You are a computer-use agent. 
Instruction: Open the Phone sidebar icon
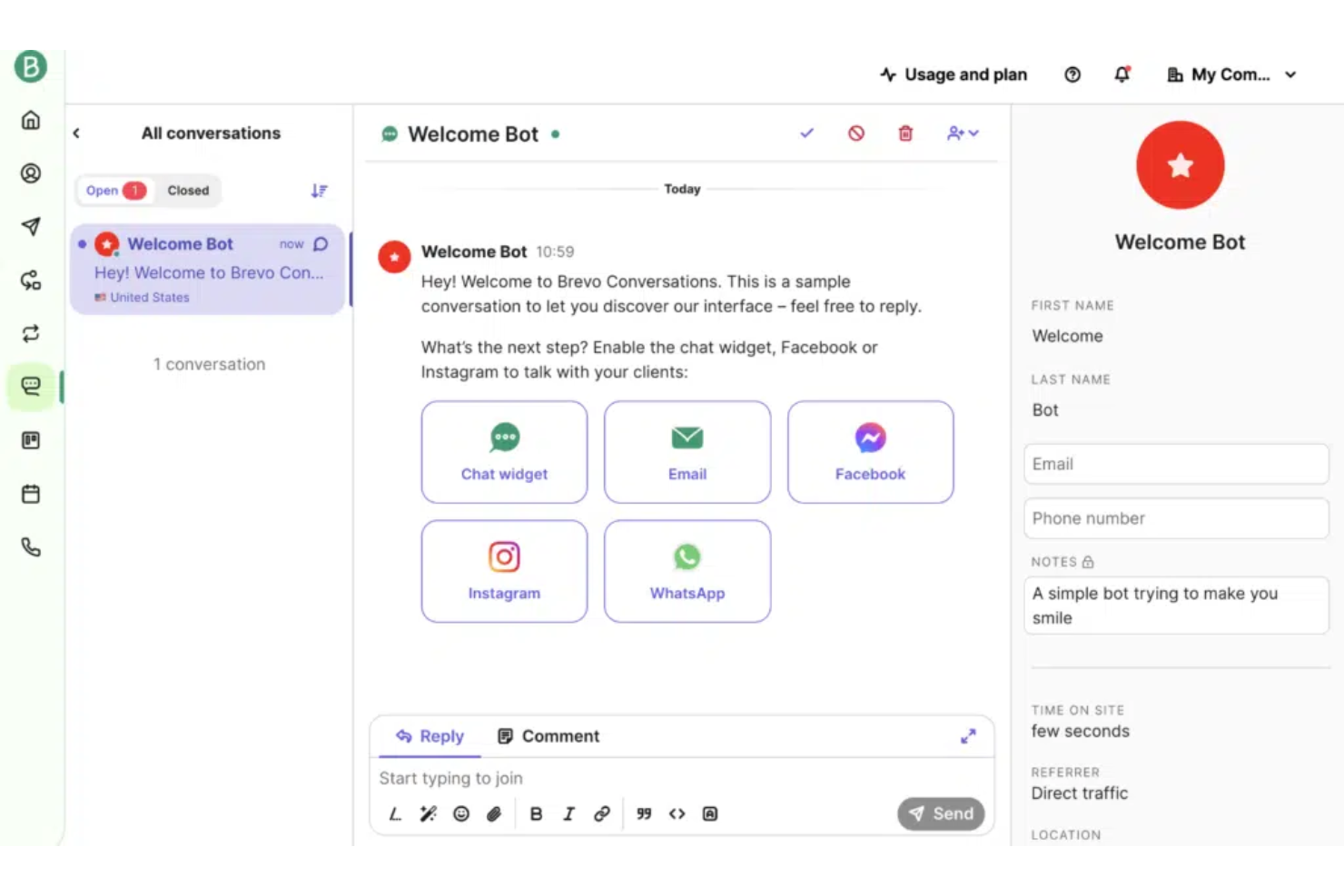[x=31, y=547]
